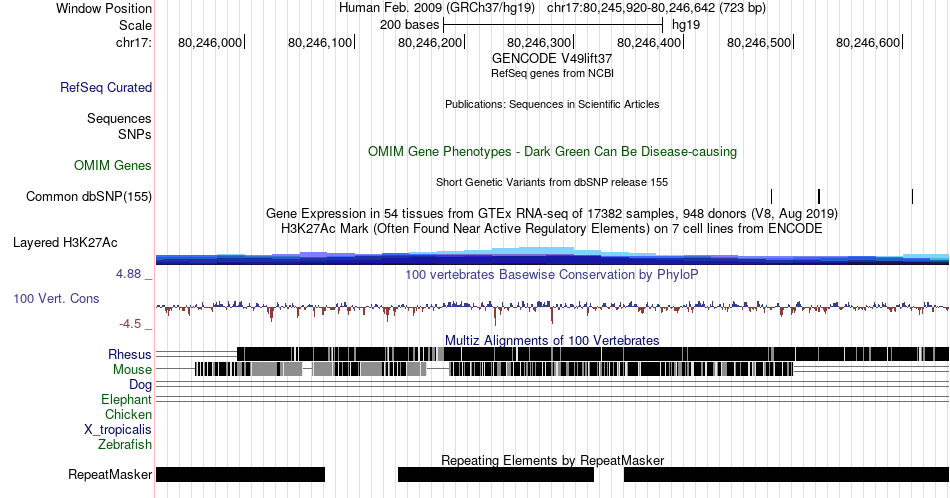Click the 80,246,000 ruler position

[x=211, y=42]
